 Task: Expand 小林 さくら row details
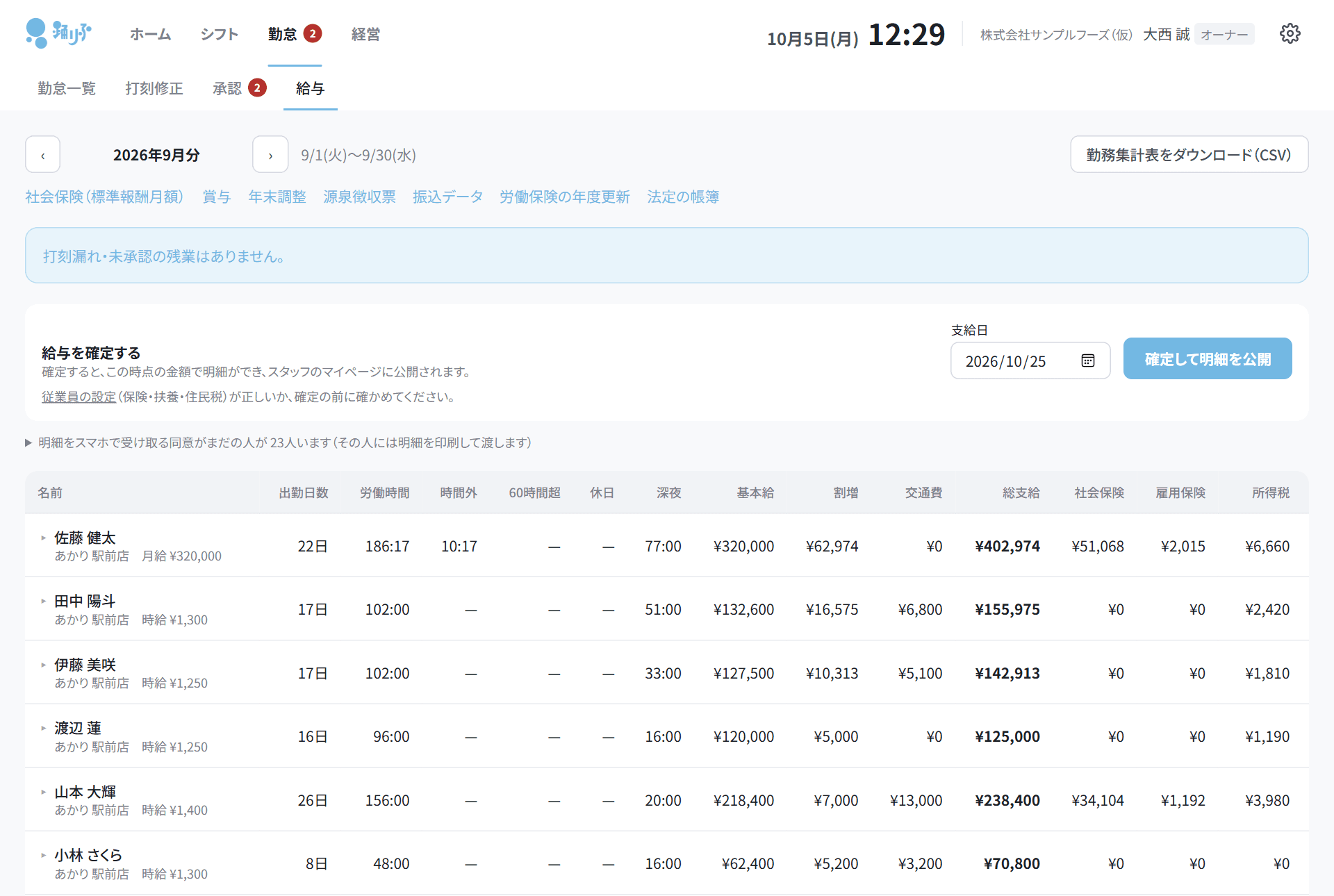pos(43,855)
